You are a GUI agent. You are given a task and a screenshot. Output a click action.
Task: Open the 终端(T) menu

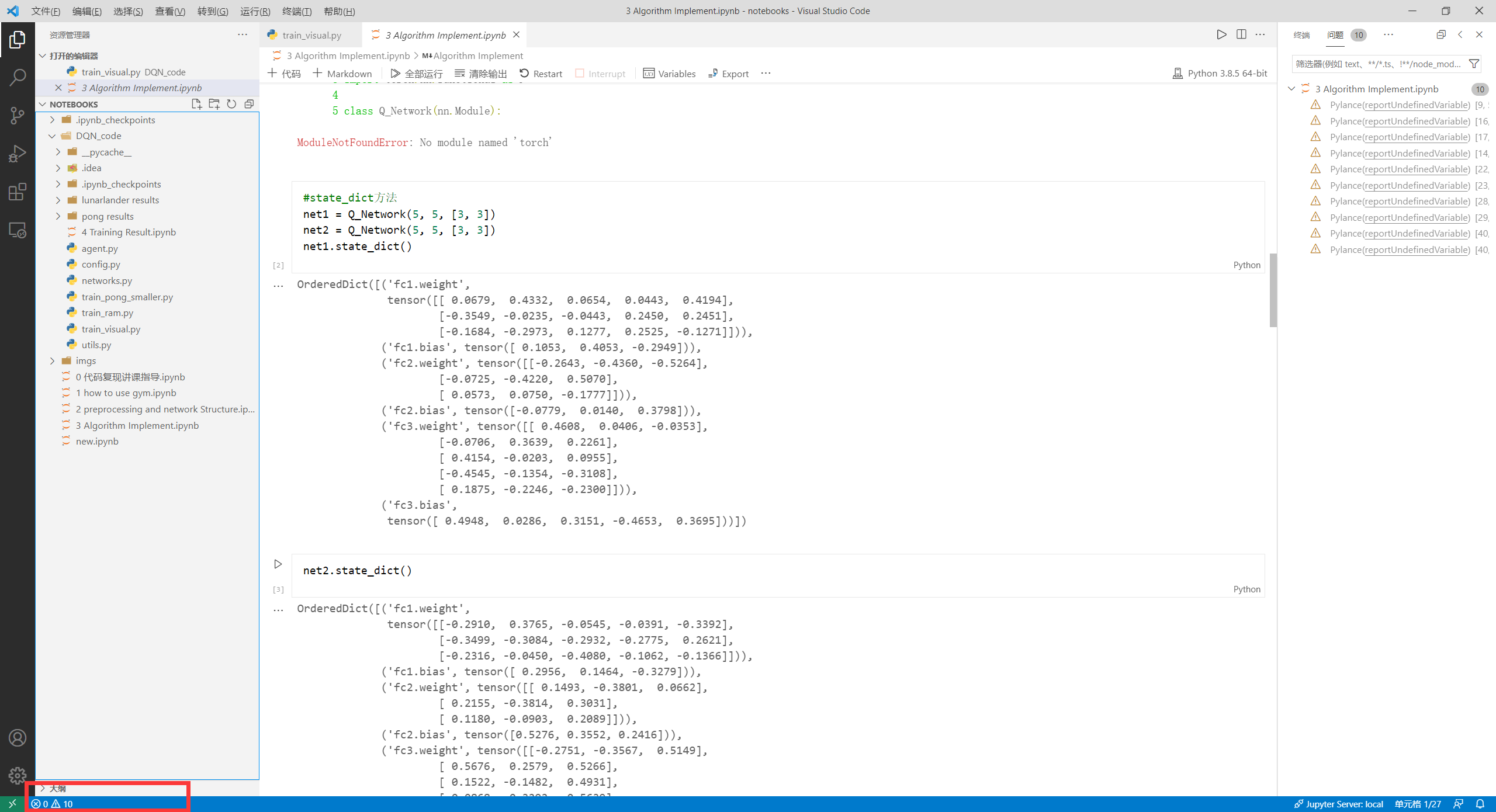click(297, 11)
